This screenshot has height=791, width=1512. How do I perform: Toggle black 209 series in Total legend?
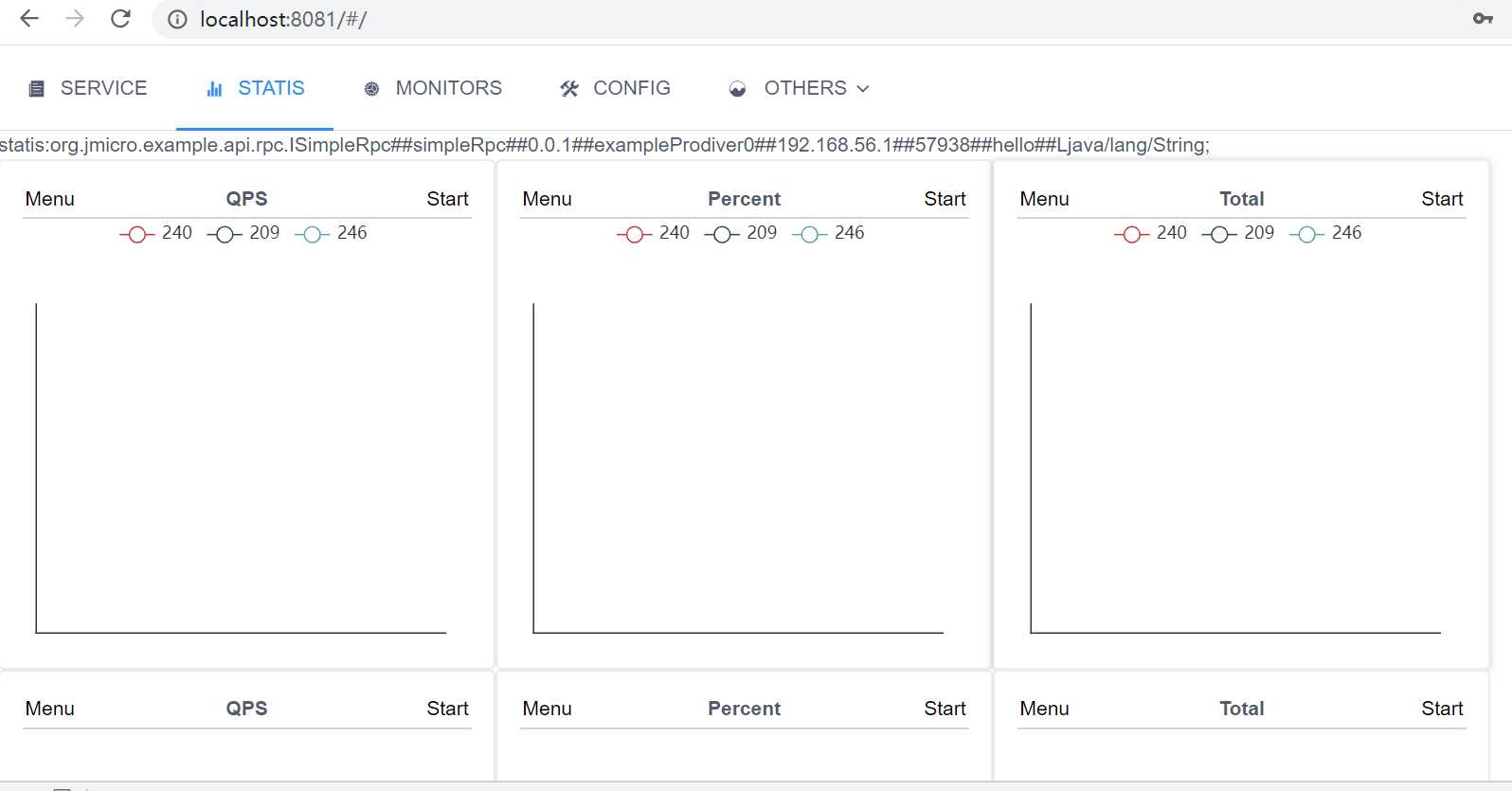coord(1238,233)
